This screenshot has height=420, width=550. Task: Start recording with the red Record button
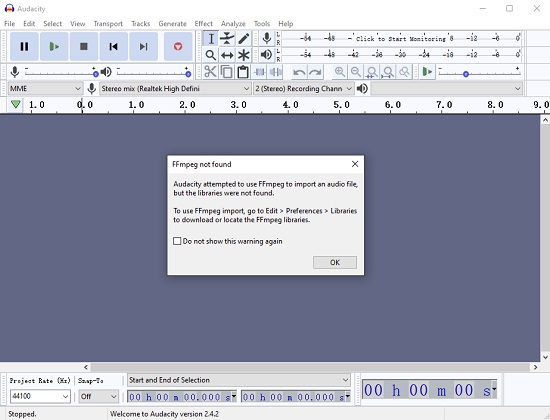[x=178, y=47]
